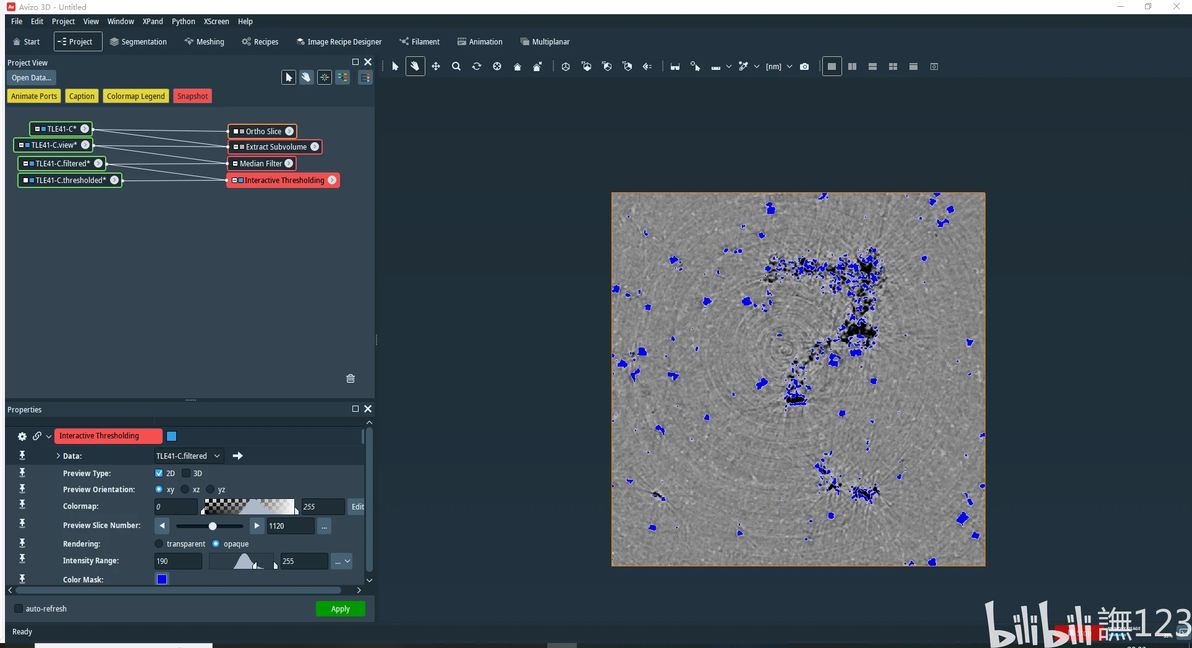Click the Open Data button

(x=31, y=78)
